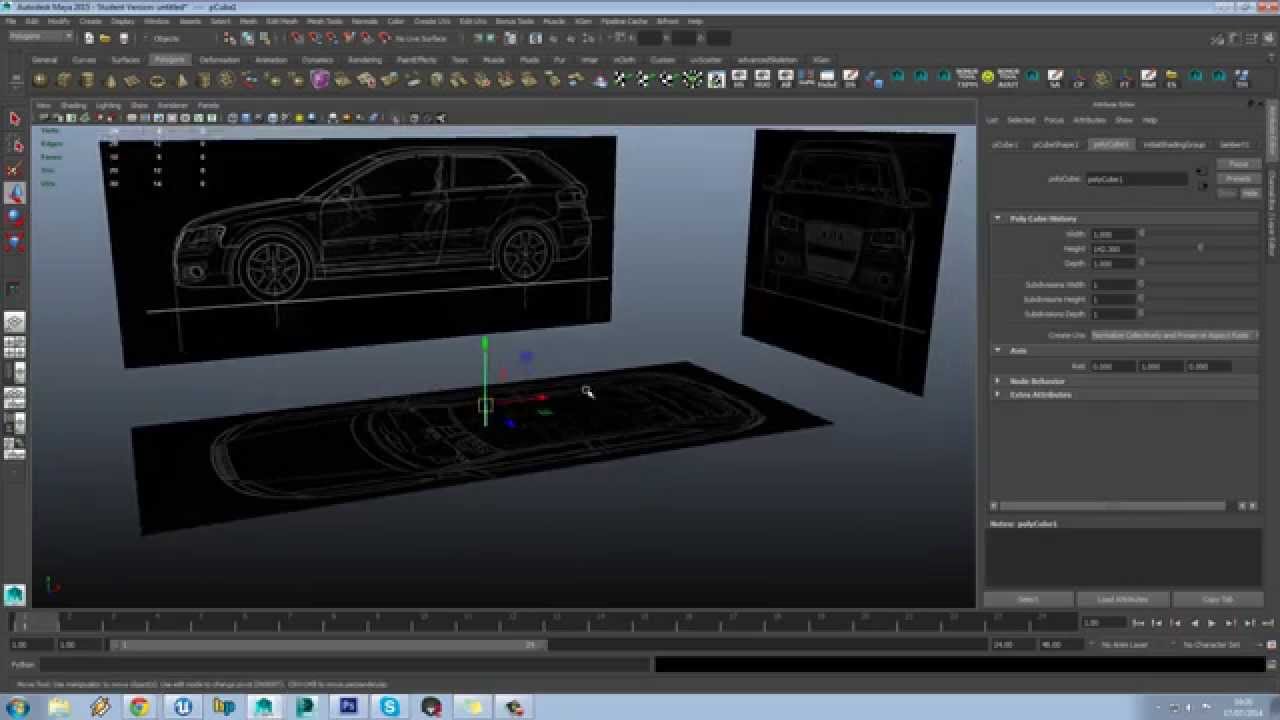Screen dimensions: 1280x720
Task: Click the Copy Tab button
Action: 1217,599
